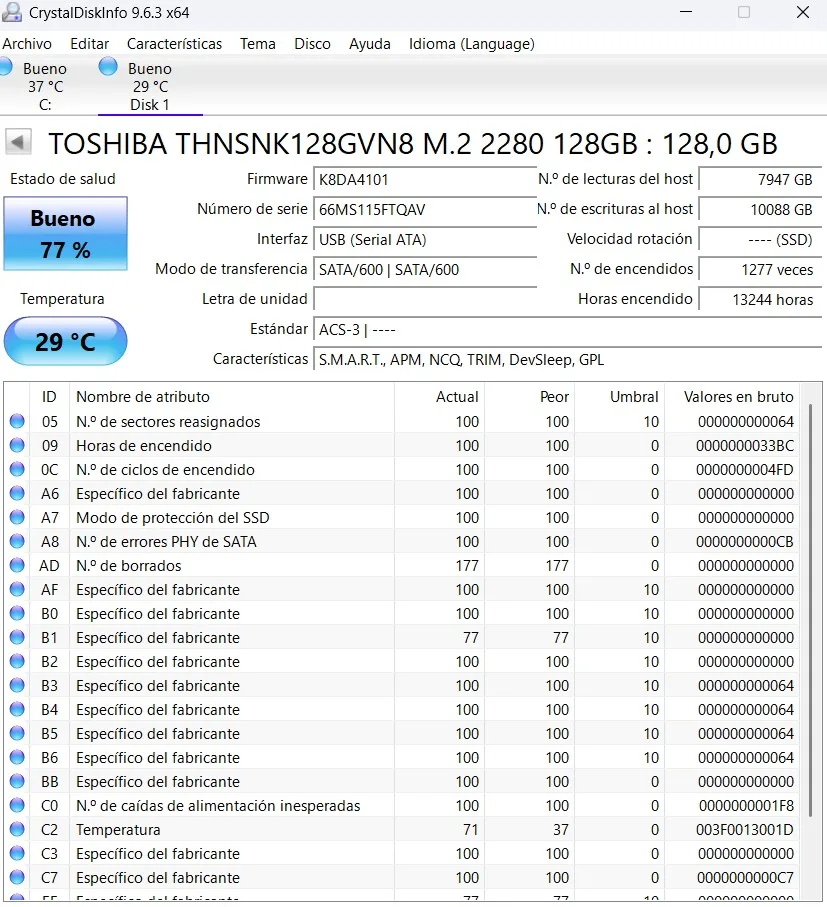This screenshot has width=827, height=907.
Task: Click the power-on hours 13244 horas
Action: coord(760,300)
